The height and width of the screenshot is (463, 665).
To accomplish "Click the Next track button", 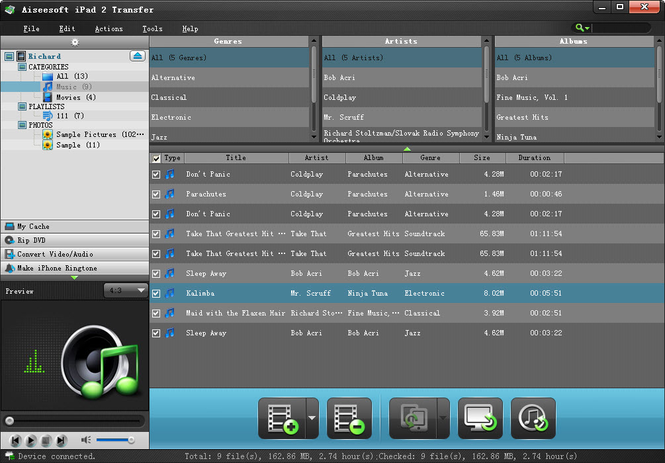I will coord(61,441).
